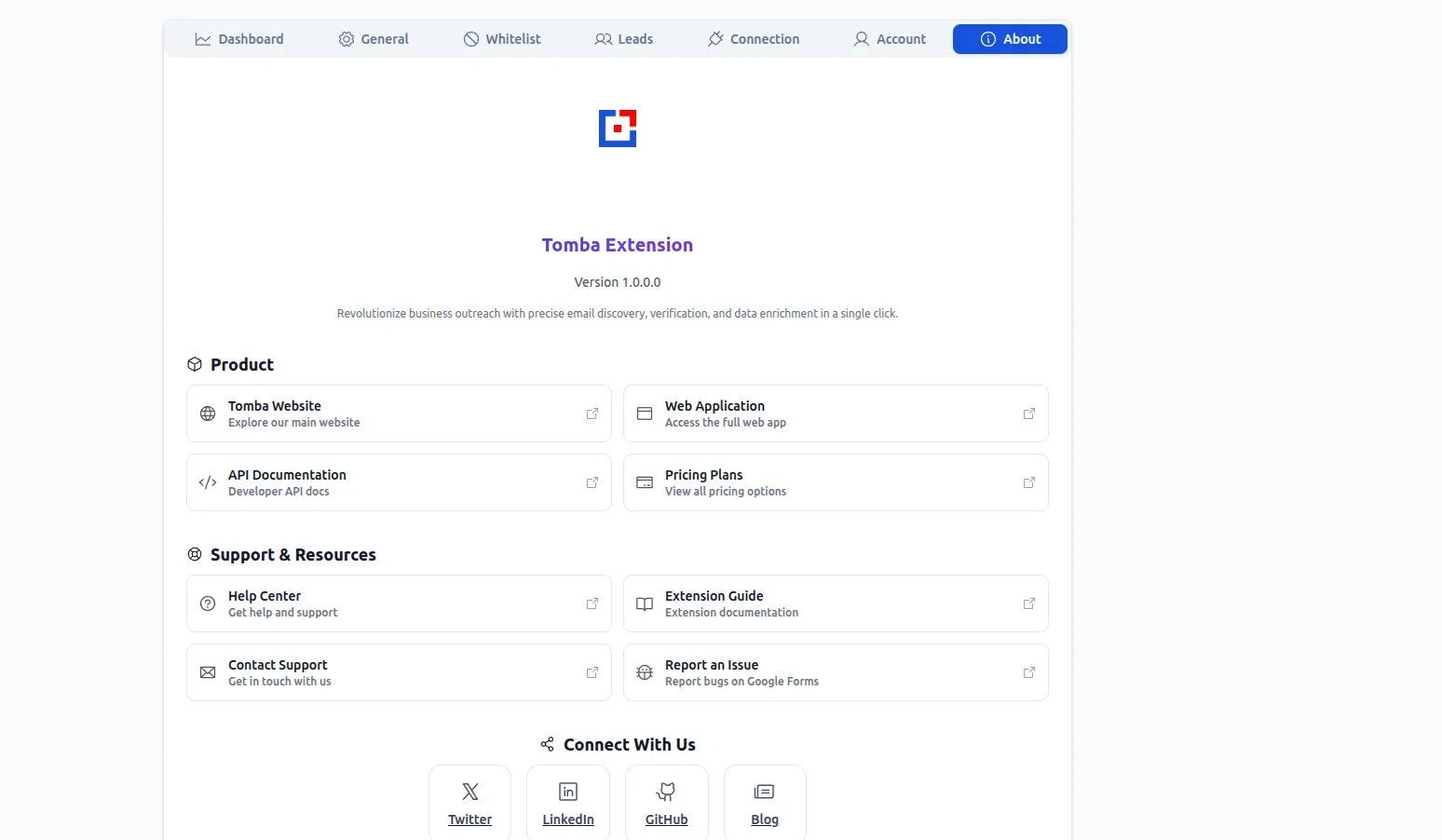The height and width of the screenshot is (840, 1442).
Task: Open external link arrow for Help Center
Action: click(x=592, y=603)
